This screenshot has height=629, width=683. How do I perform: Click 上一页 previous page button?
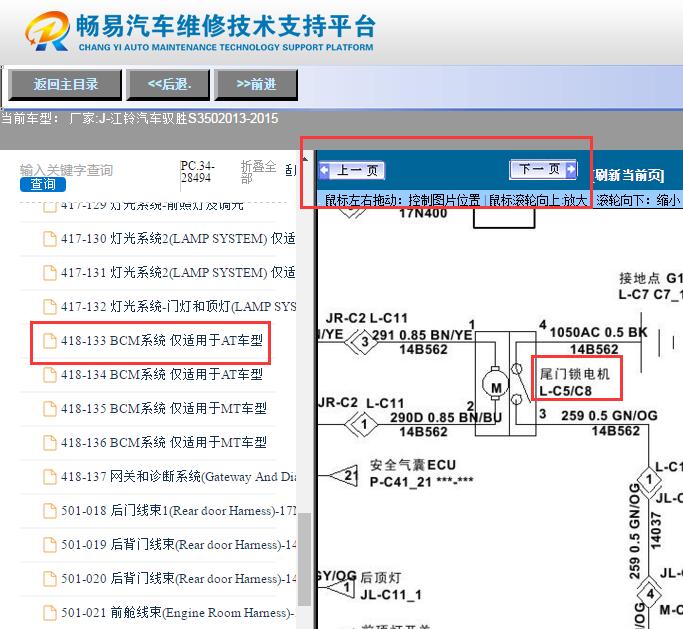pyautogui.click(x=352, y=170)
